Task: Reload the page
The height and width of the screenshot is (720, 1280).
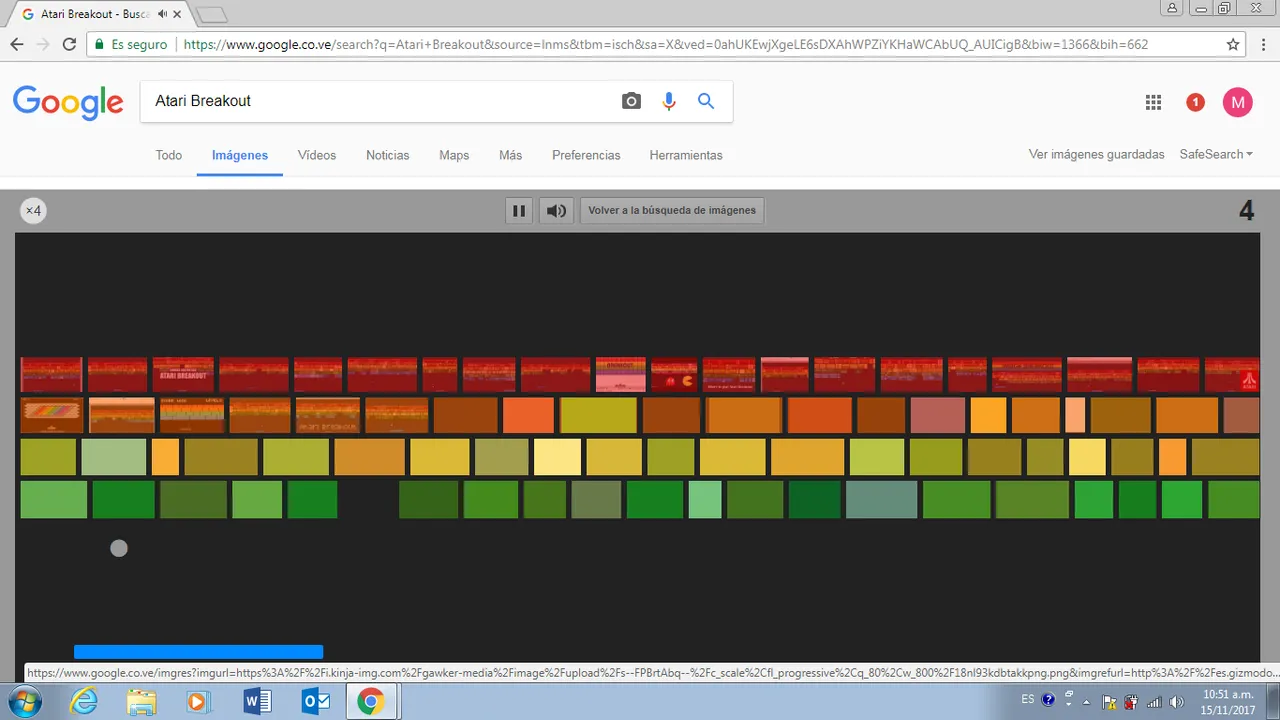Action: coord(69,44)
